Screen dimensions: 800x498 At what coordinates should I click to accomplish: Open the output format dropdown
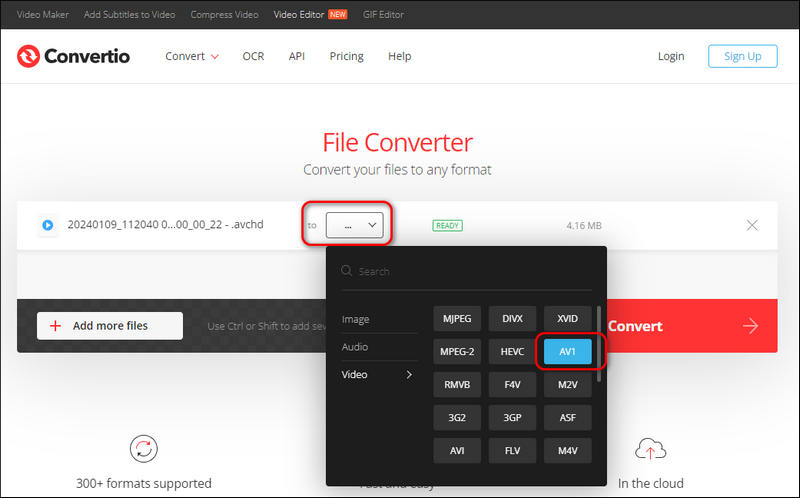click(x=355, y=225)
